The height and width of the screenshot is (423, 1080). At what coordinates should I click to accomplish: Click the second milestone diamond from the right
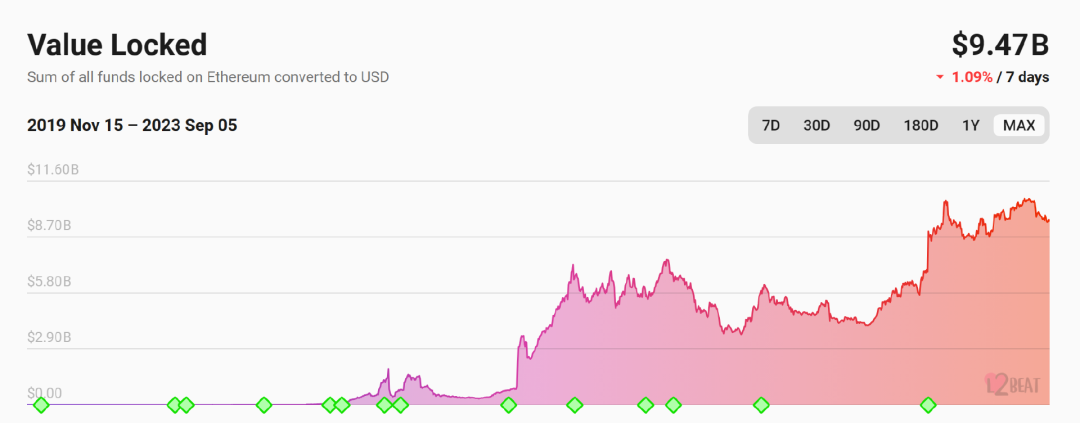[761, 405]
